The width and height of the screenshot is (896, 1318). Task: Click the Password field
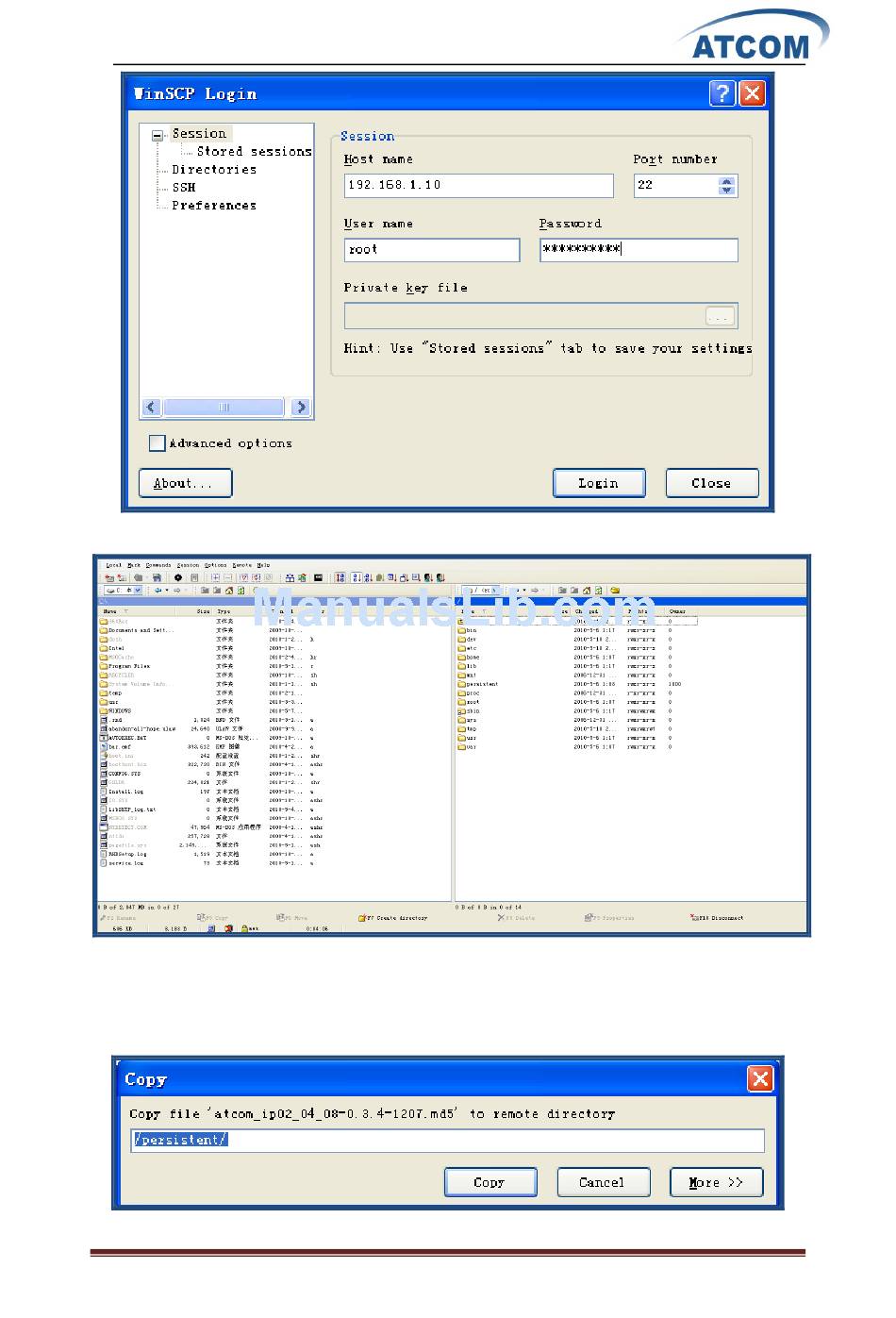click(x=639, y=249)
